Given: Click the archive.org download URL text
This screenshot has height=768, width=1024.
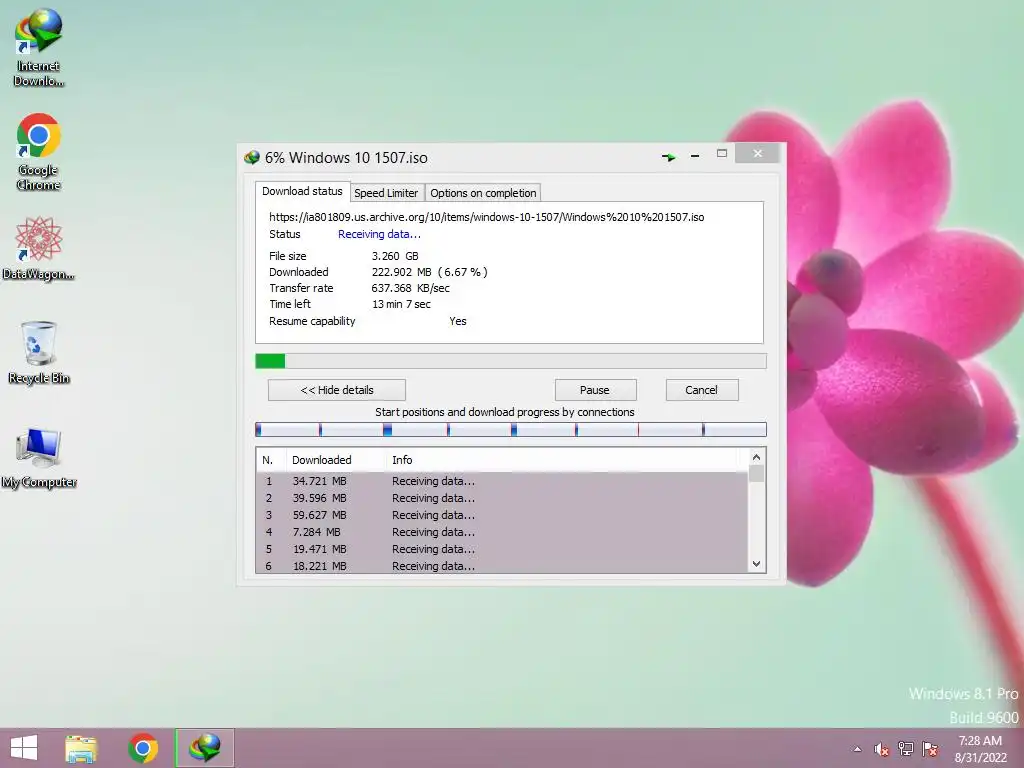Looking at the screenshot, I should point(487,217).
